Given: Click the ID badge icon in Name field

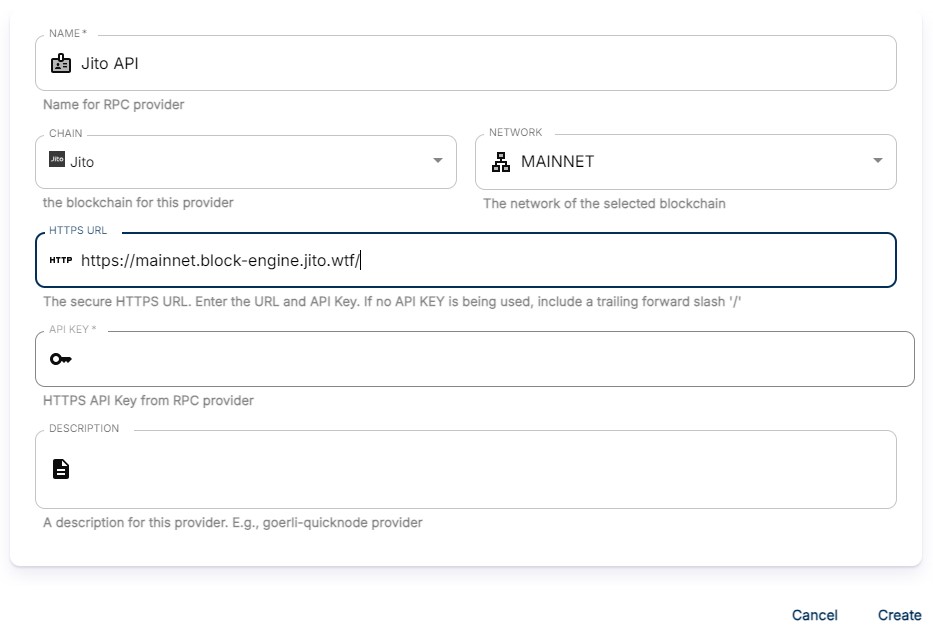Looking at the screenshot, I should 61,63.
